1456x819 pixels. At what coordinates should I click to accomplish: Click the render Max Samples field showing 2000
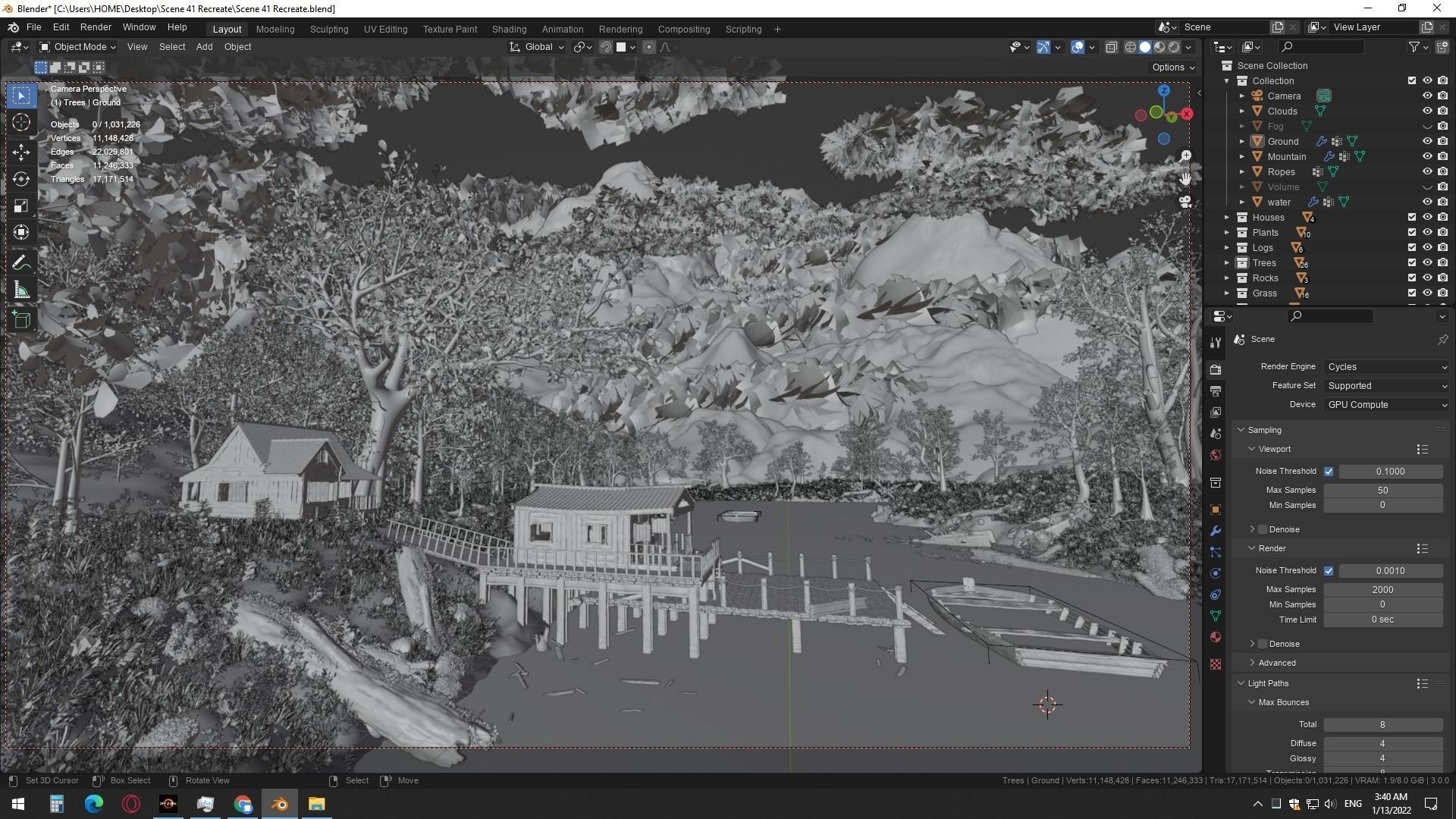1382,589
